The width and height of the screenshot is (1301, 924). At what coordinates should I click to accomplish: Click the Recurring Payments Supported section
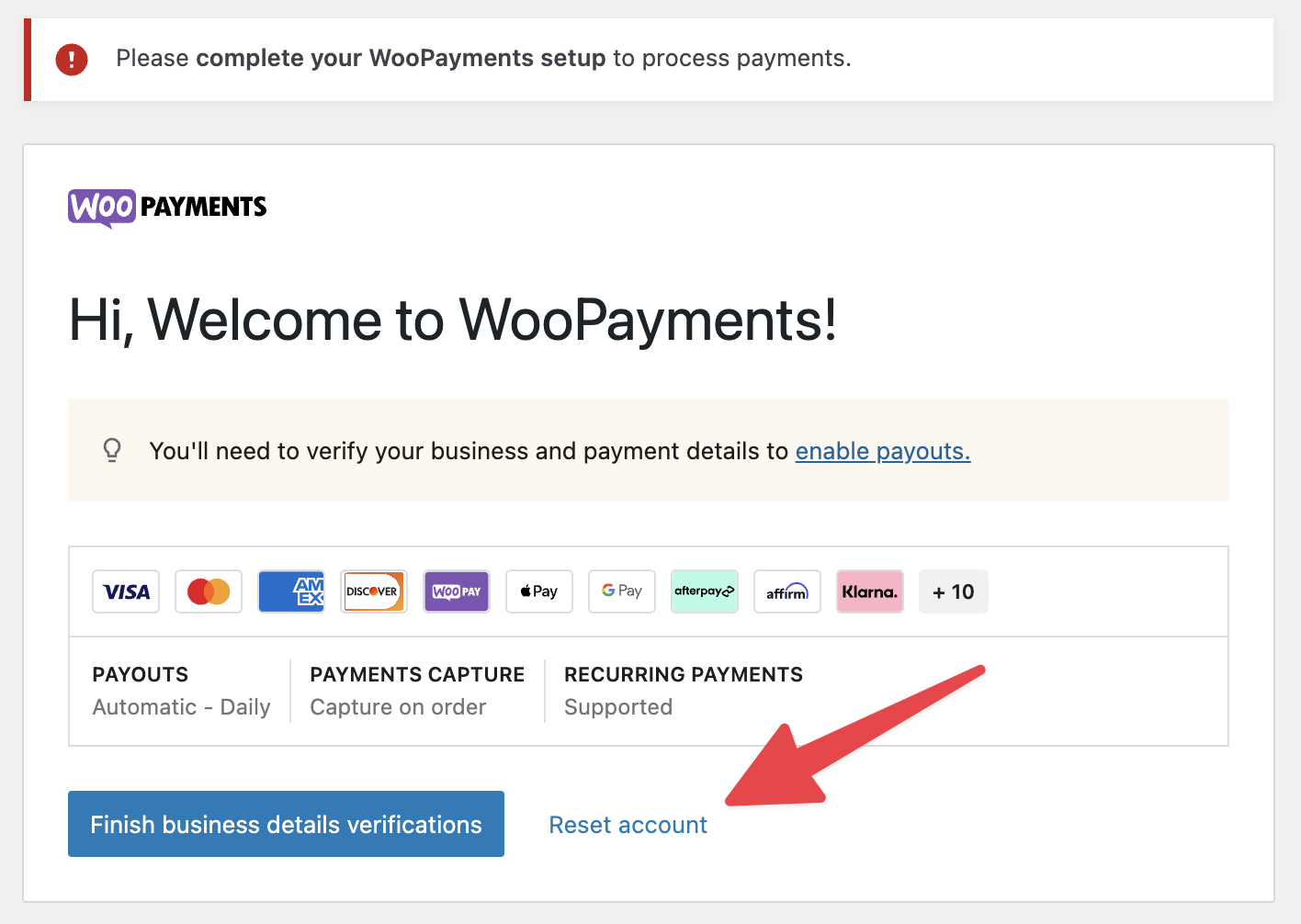[x=683, y=691]
